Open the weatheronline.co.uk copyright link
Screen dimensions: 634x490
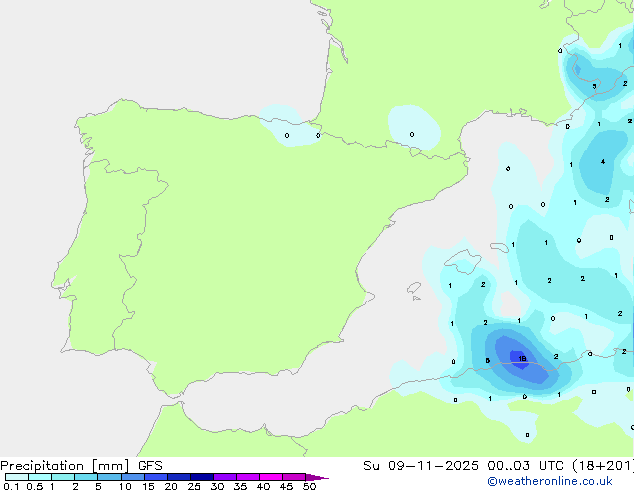(550, 482)
